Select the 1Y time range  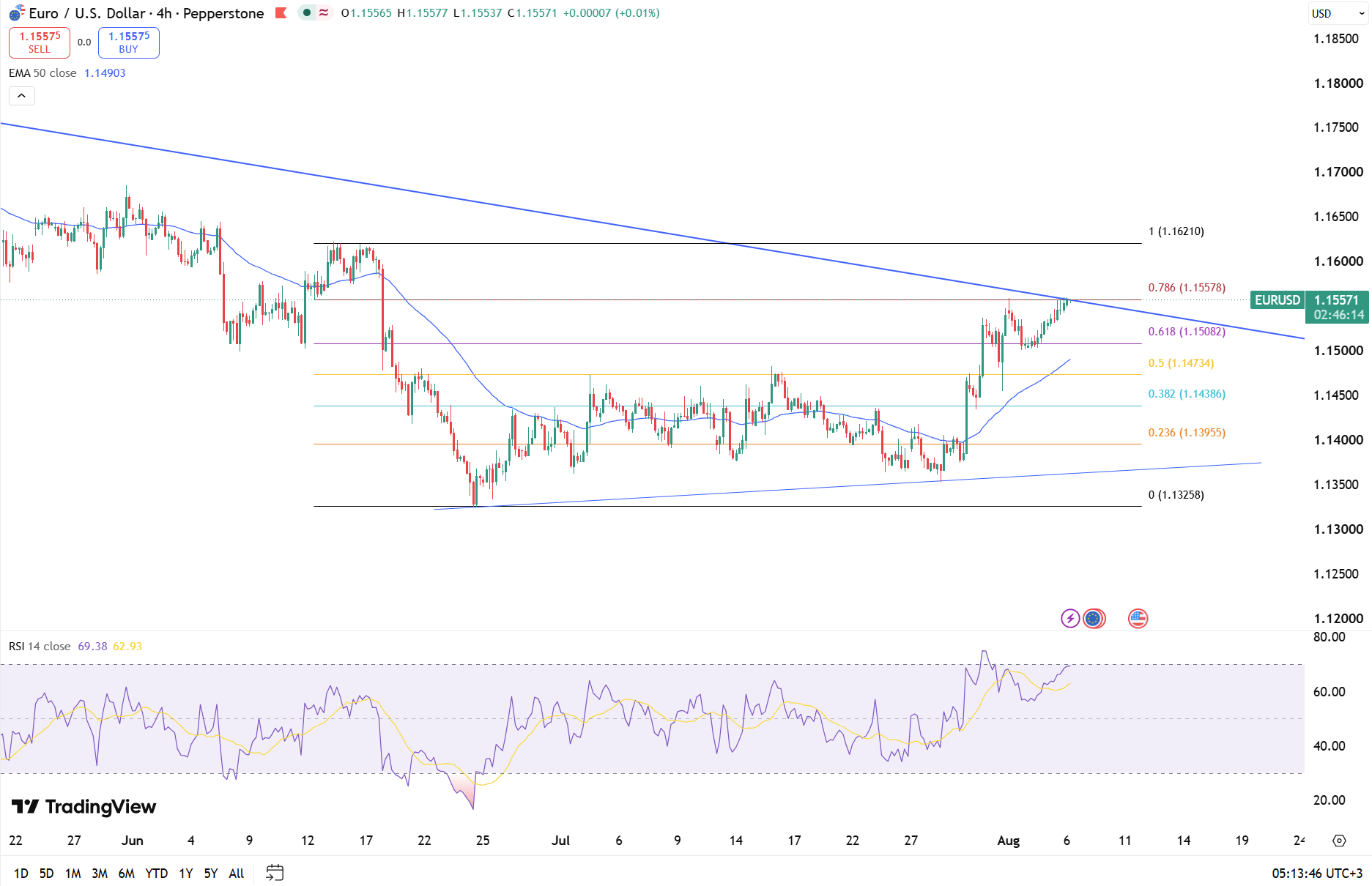[186, 873]
